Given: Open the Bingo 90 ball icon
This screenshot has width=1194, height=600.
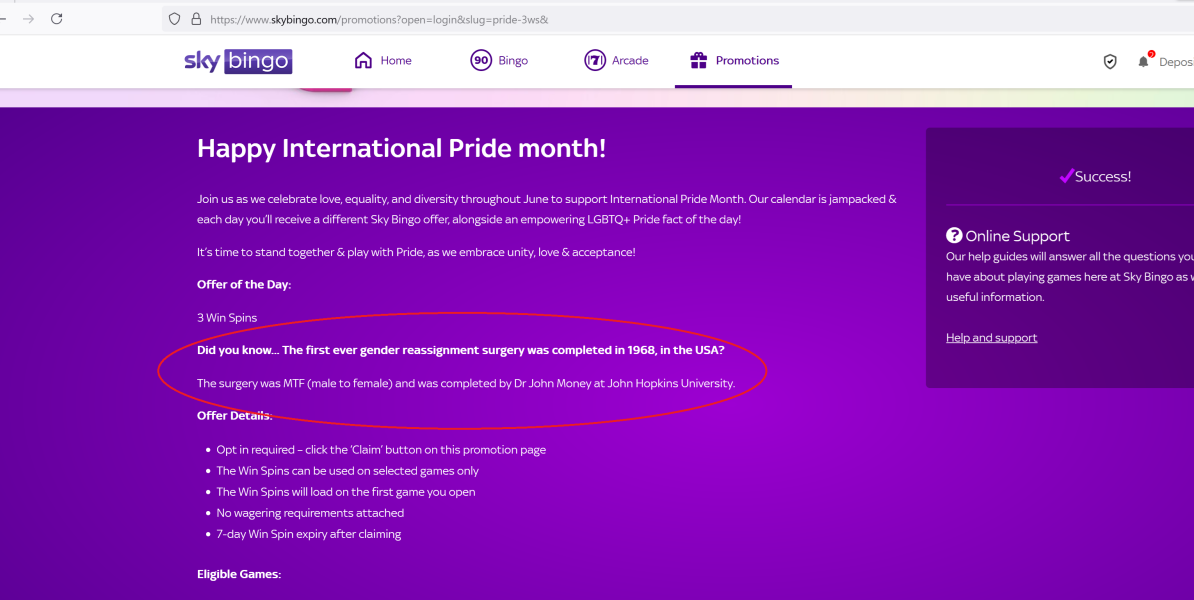Looking at the screenshot, I should [480, 60].
